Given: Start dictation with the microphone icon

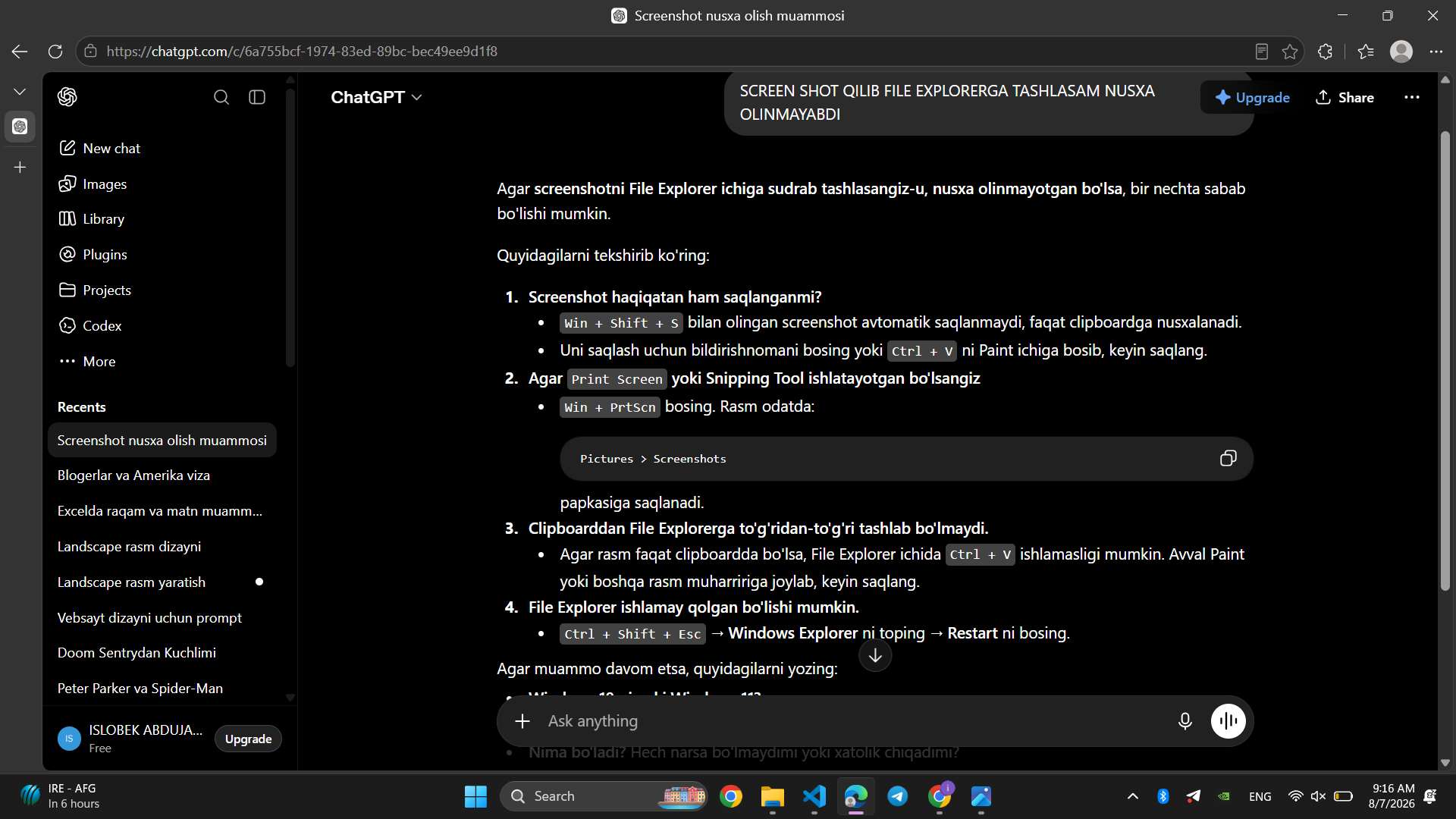Looking at the screenshot, I should click(x=1185, y=721).
